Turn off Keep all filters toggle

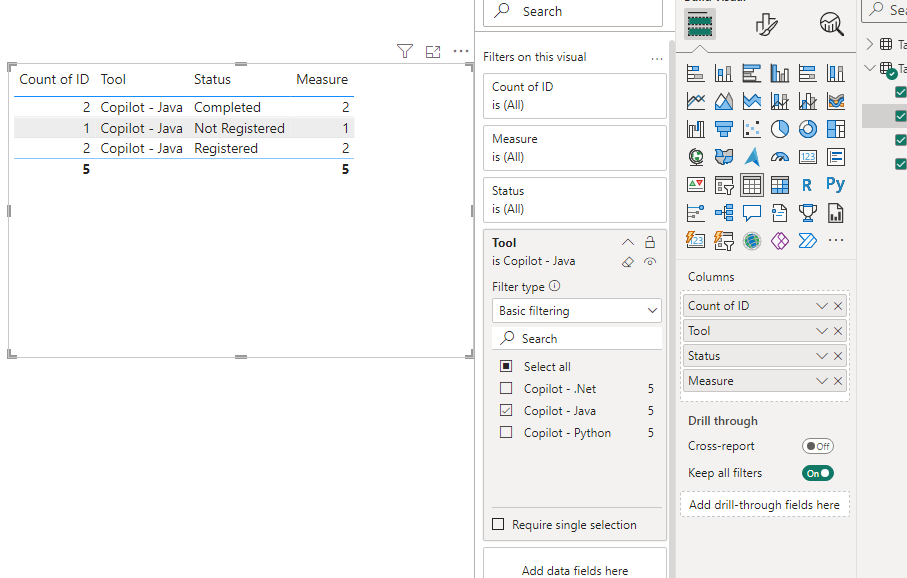(x=817, y=473)
